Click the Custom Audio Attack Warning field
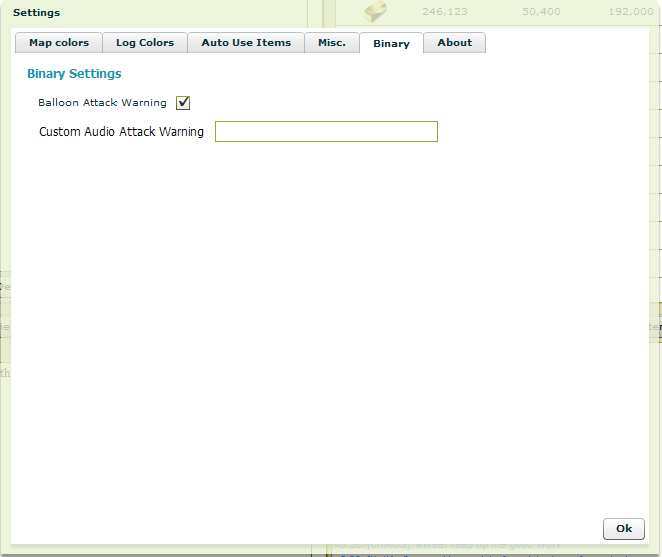The width and height of the screenshot is (662, 557). coord(326,132)
